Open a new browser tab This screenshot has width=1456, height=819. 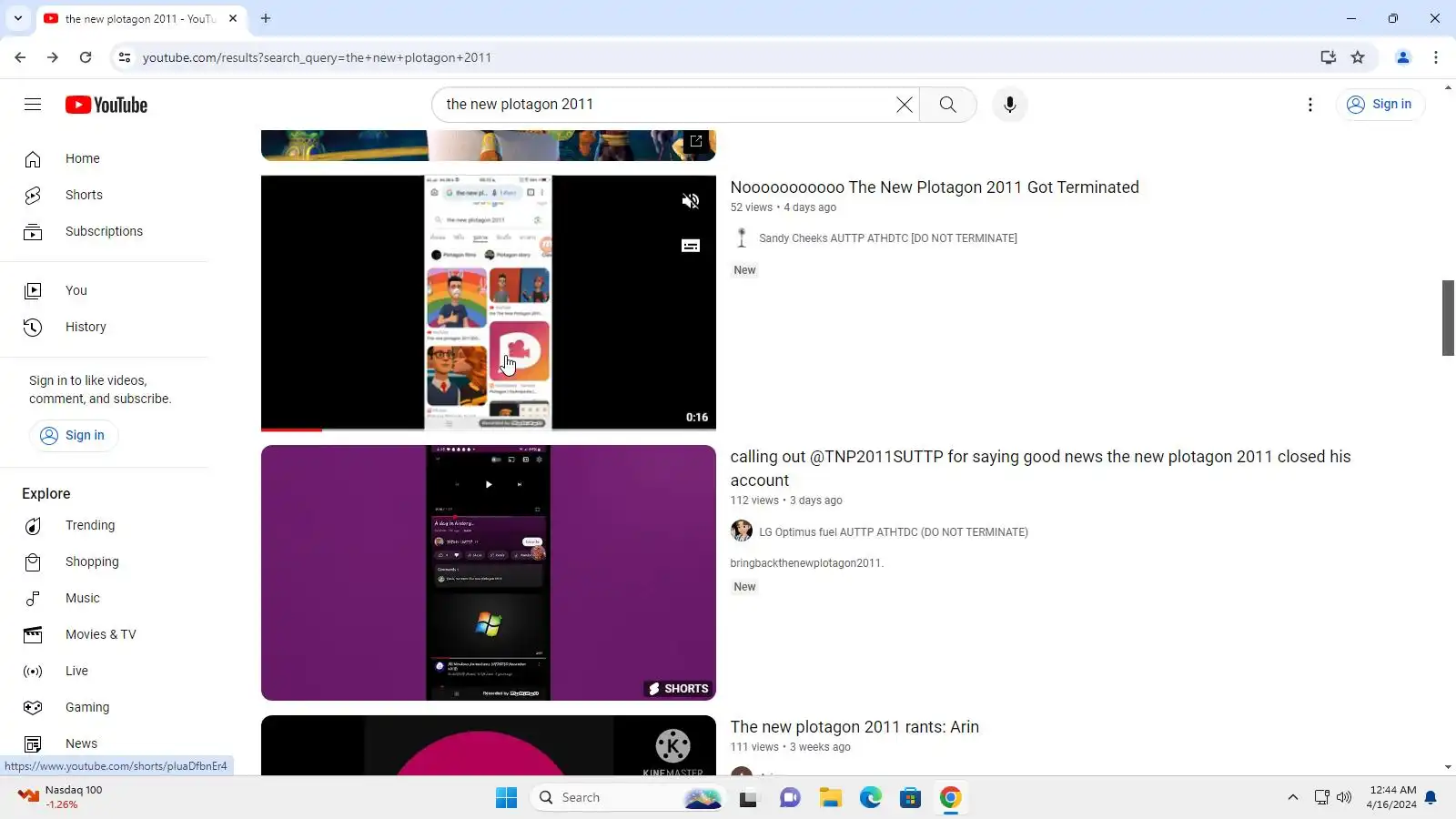(266, 18)
